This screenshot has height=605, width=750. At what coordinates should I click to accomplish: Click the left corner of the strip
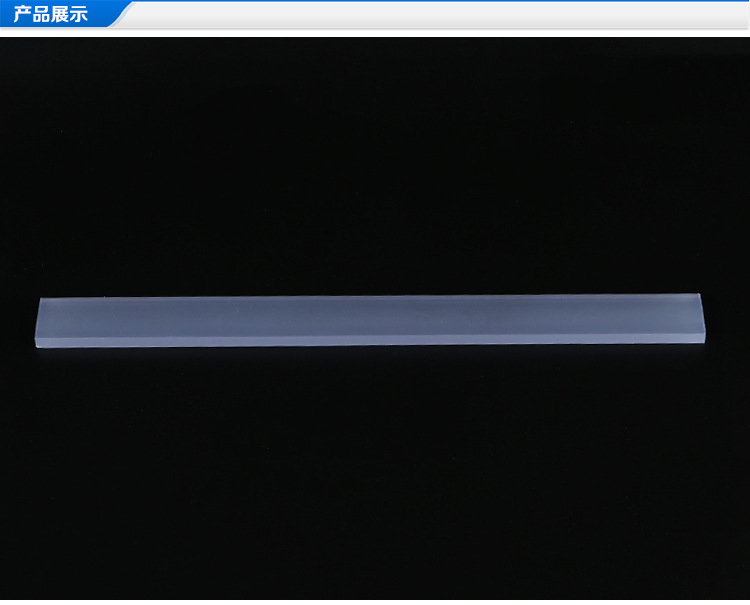point(40,300)
